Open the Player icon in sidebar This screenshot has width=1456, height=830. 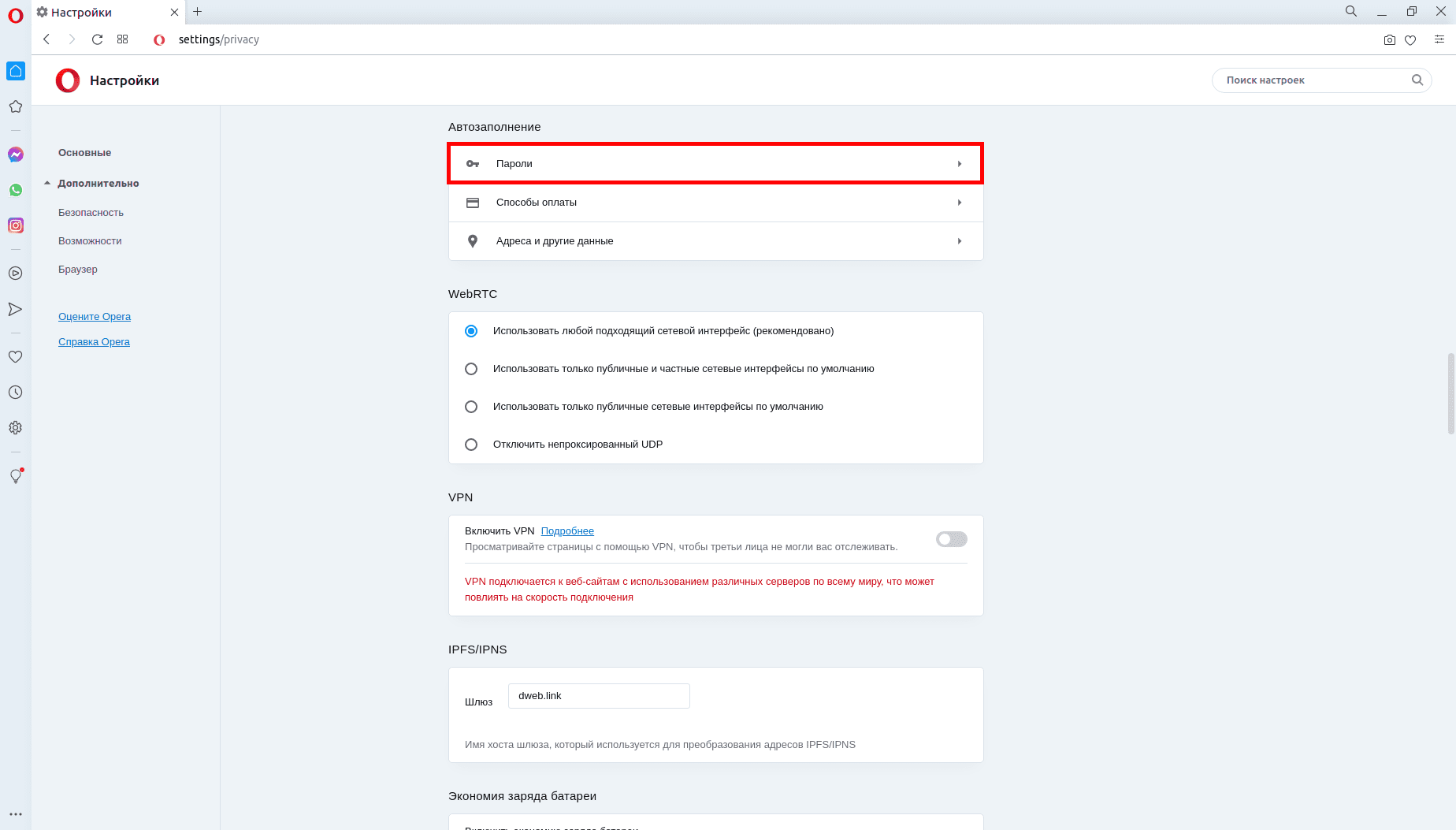tap(15, 274)
